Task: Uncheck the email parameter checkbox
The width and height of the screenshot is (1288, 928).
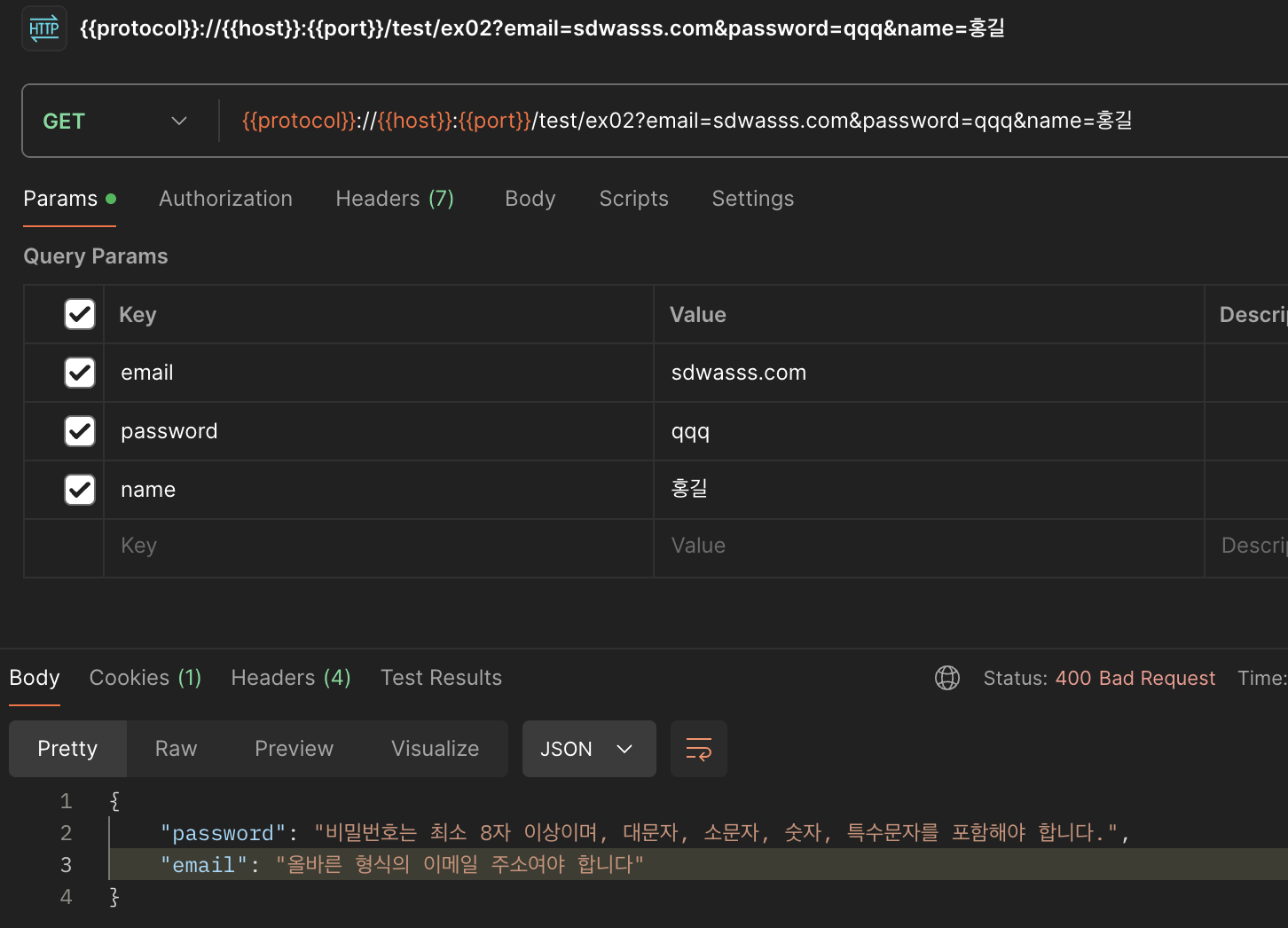Action: [80, 373]
